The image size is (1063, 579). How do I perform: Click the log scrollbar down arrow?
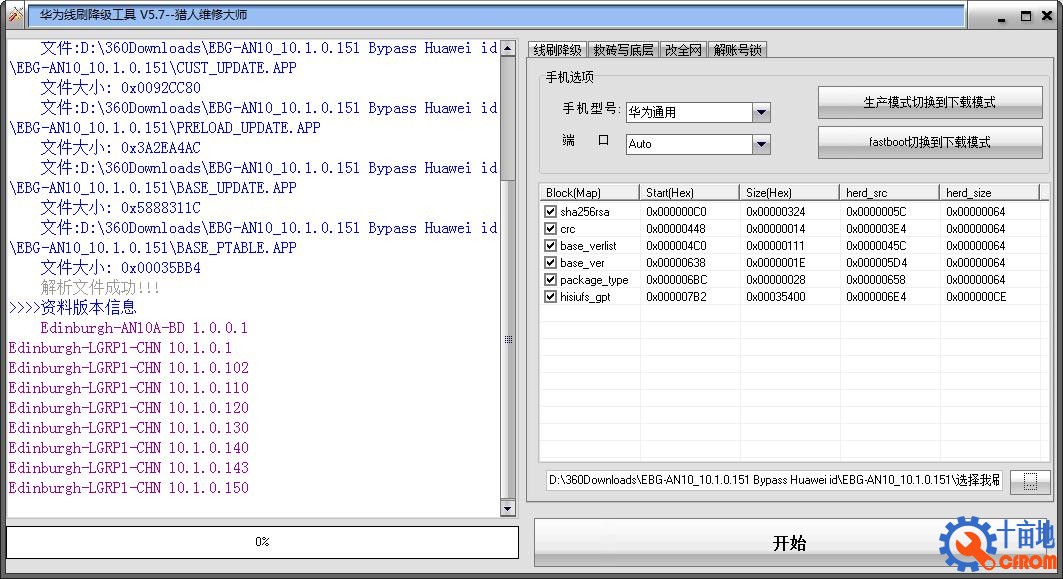click(x=508, y=509)
